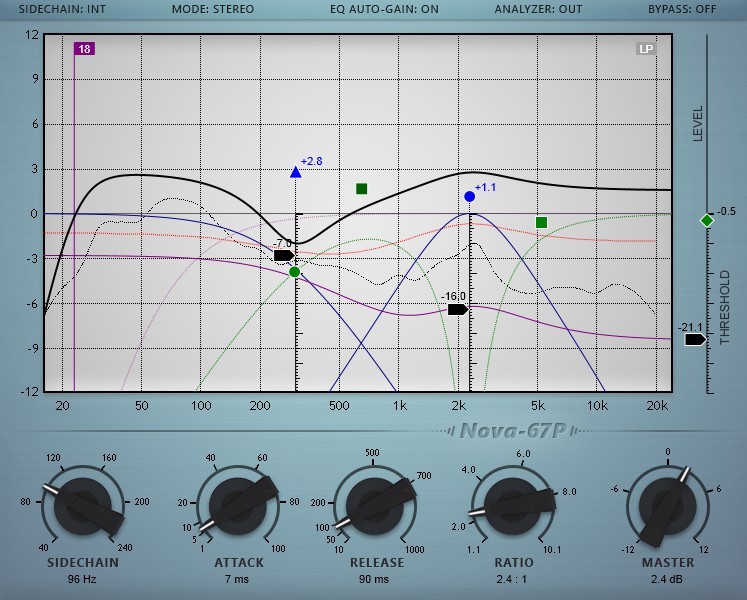Toggle the Bypass OFF switch
The height and width of the screenshot is (600, 747).
tap(682, 9)
